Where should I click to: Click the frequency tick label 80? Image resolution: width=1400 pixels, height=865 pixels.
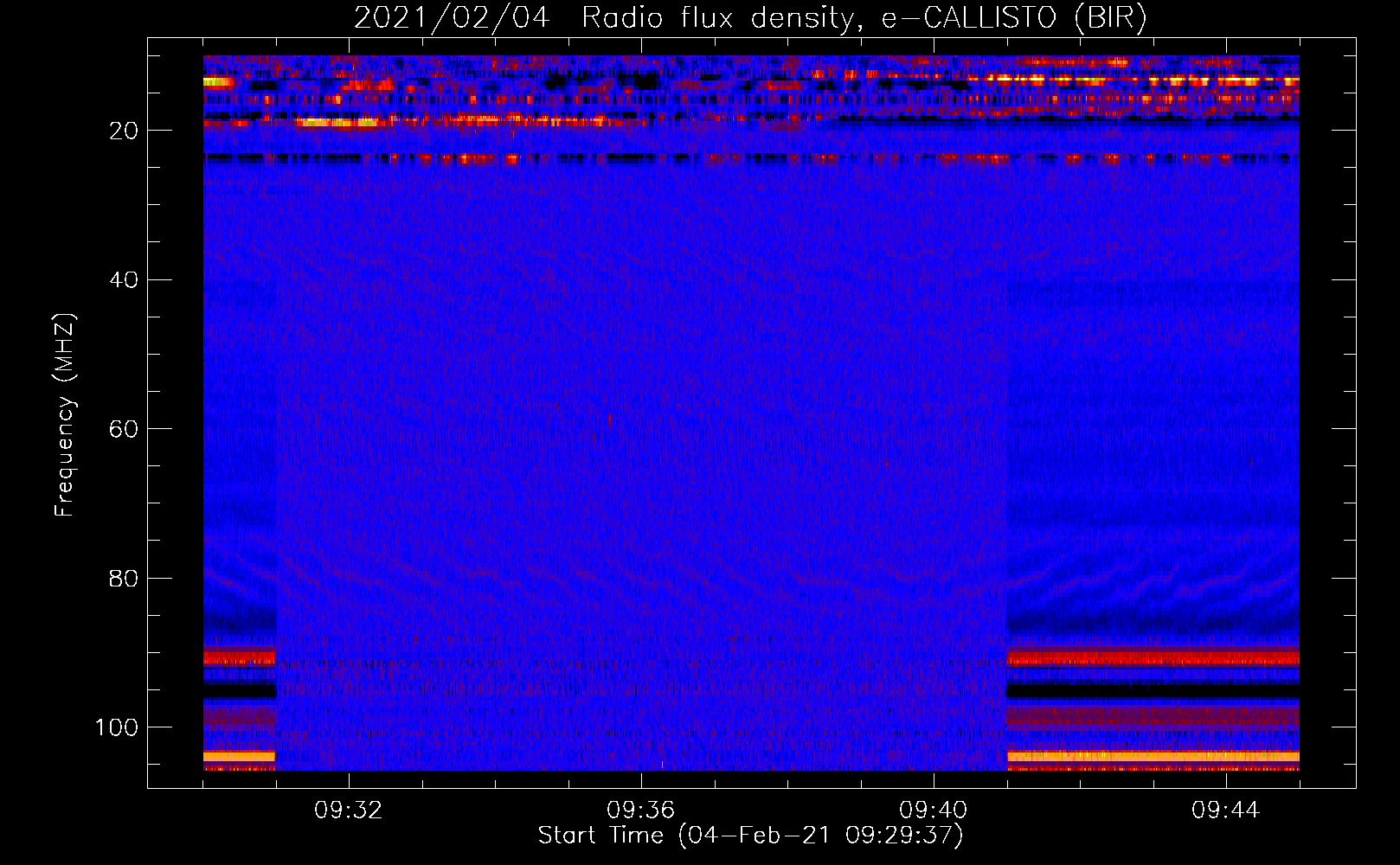(125, 578)
